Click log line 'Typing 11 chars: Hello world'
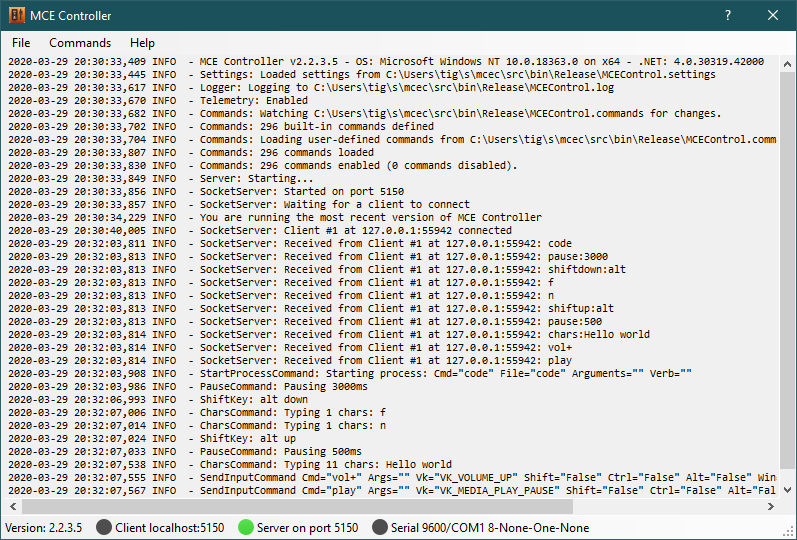797x540 pixels. point(230,465)
